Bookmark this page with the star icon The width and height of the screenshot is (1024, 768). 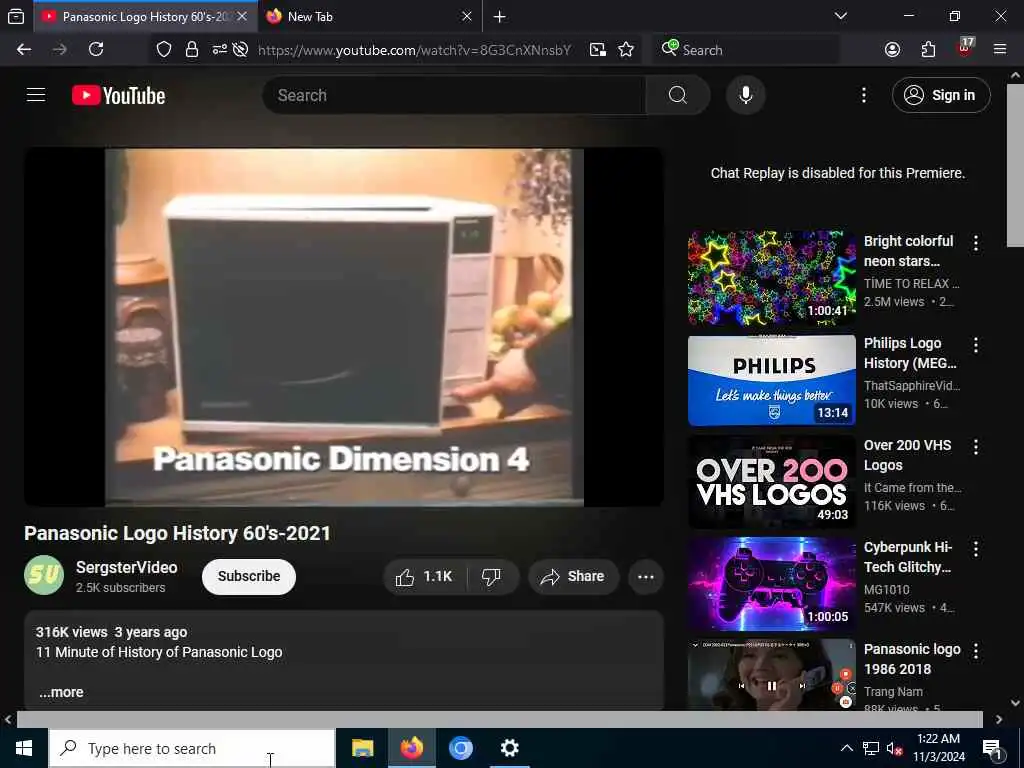click(626, 50)
